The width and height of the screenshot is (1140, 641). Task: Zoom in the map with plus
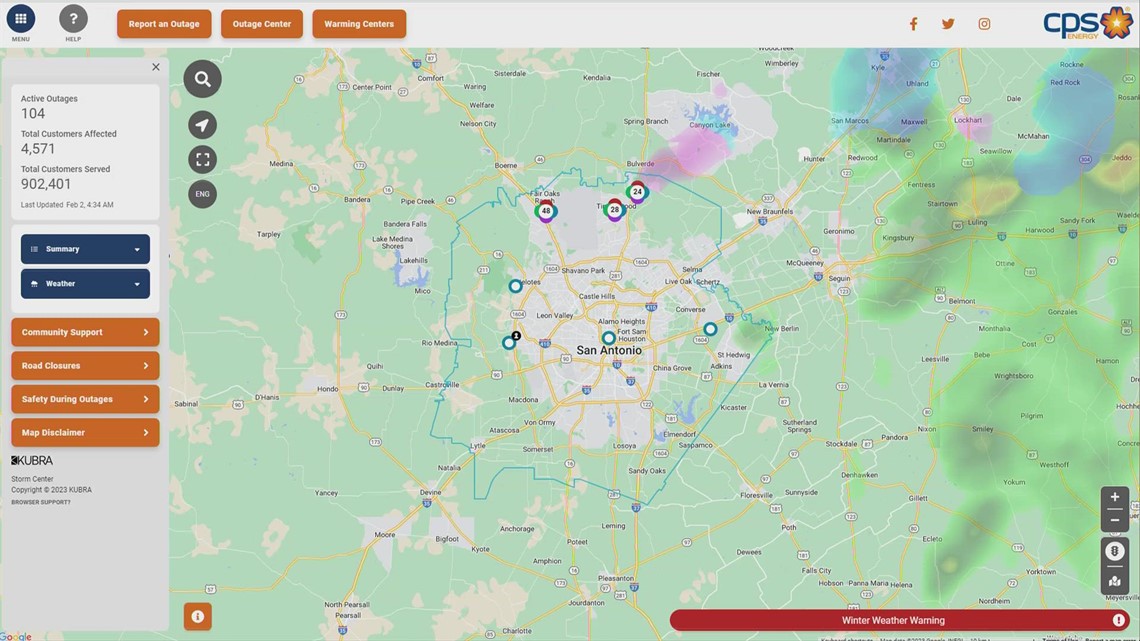pos(1115,497)
